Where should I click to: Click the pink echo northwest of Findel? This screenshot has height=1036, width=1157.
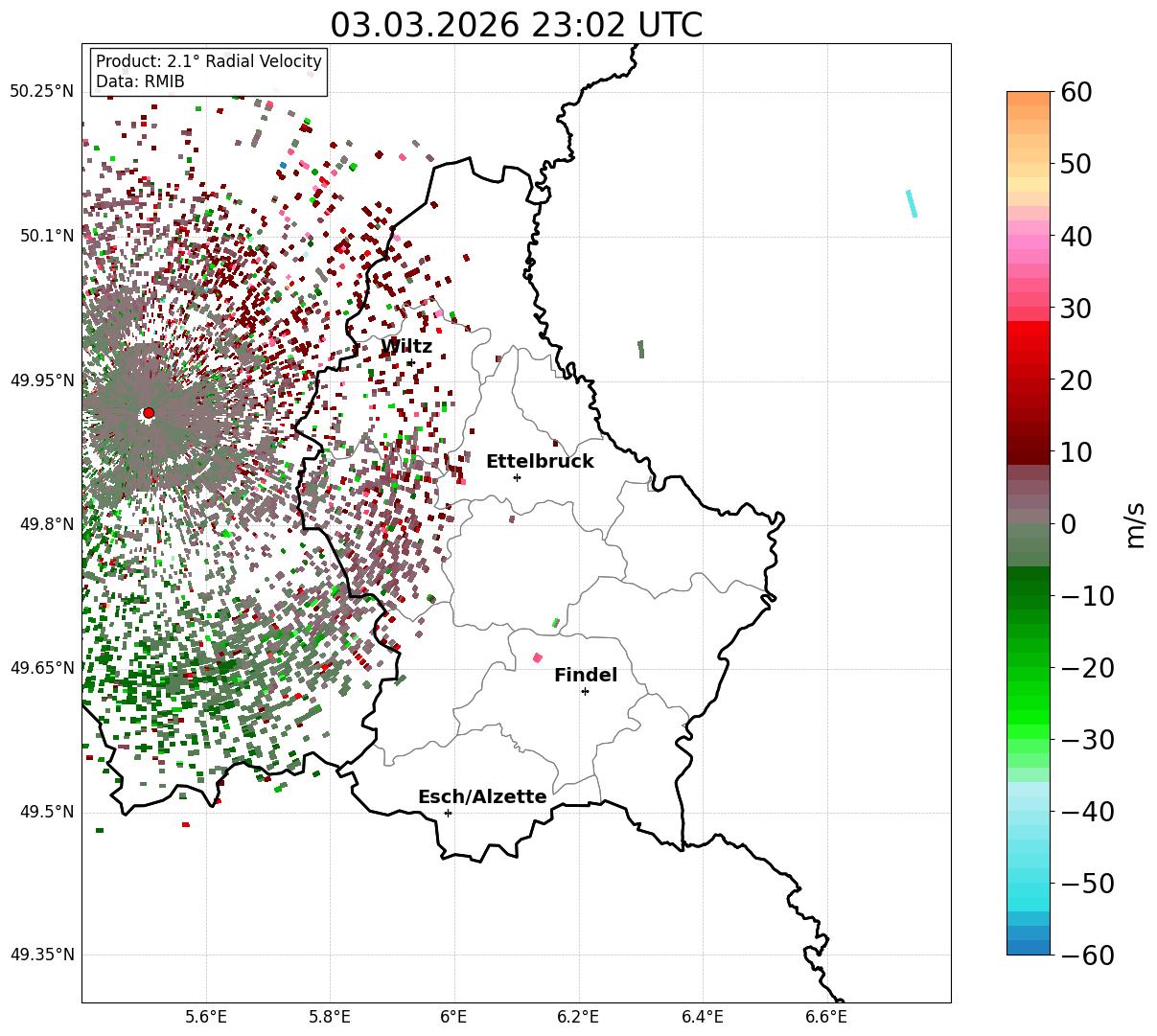click(537, 657)
